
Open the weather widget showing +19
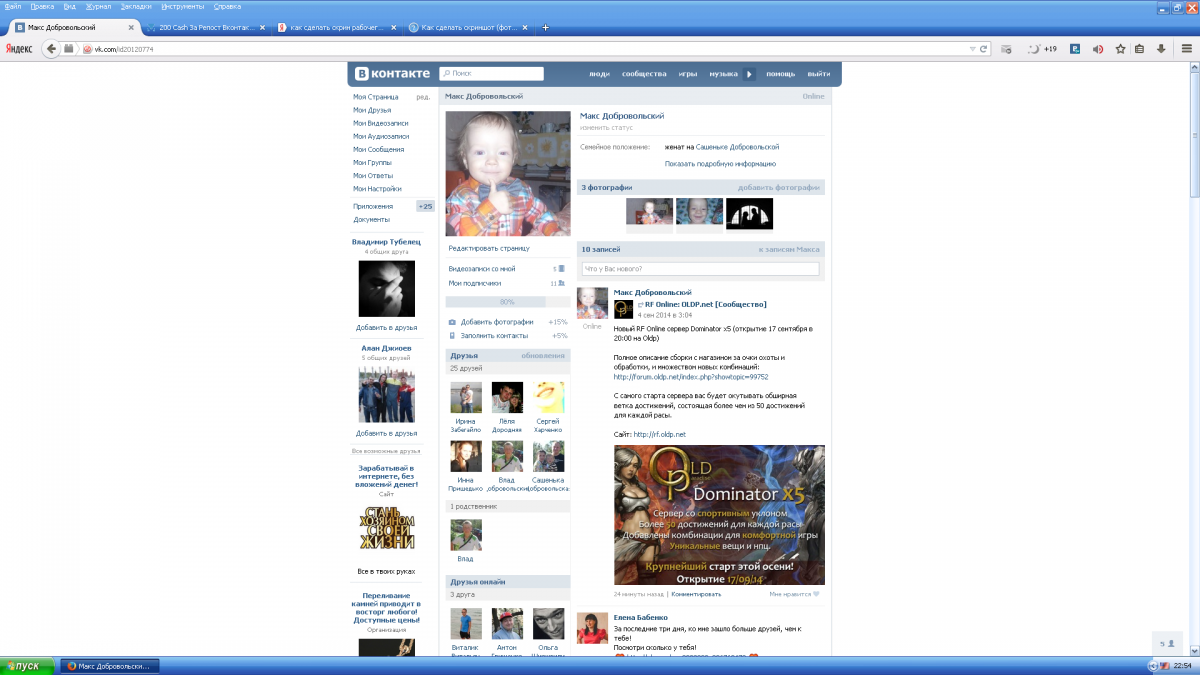(x=1043, y=48)
